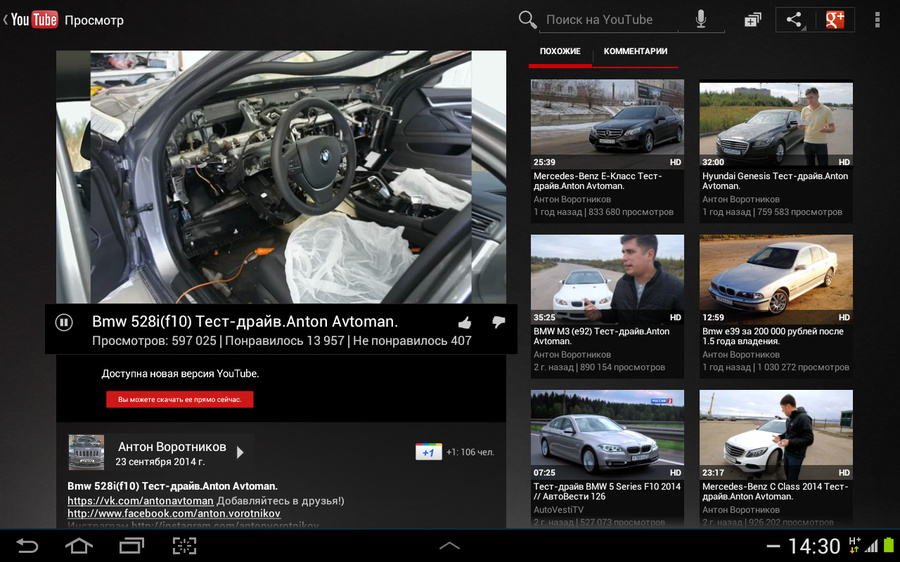Select 'Mercedes-Benz E-Класс Тест-драйв' title text

598,181
